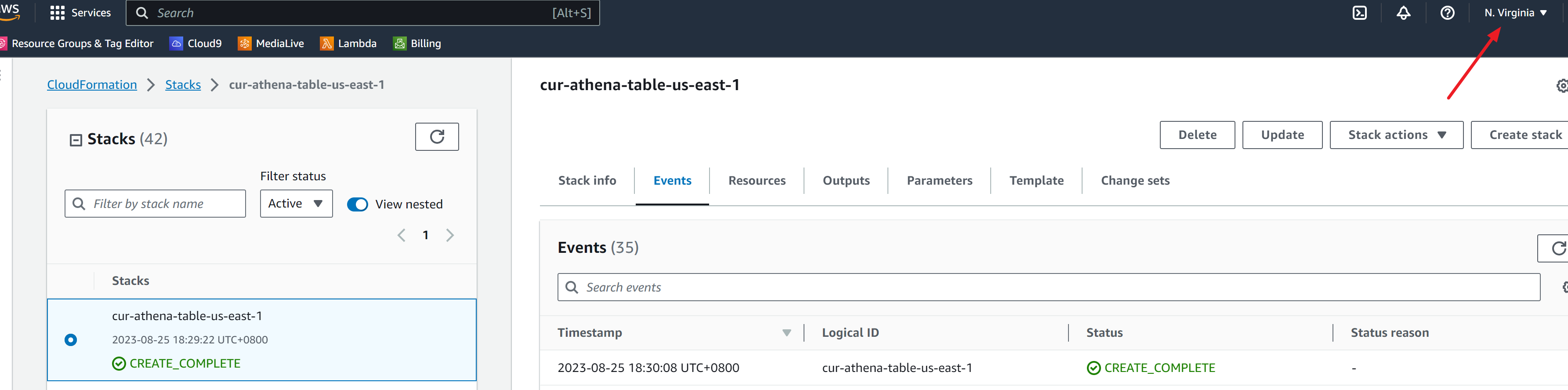This screenshot has height=390, width=1568.
Task: Disable the View nested toggle
Action: pos(357,204)
